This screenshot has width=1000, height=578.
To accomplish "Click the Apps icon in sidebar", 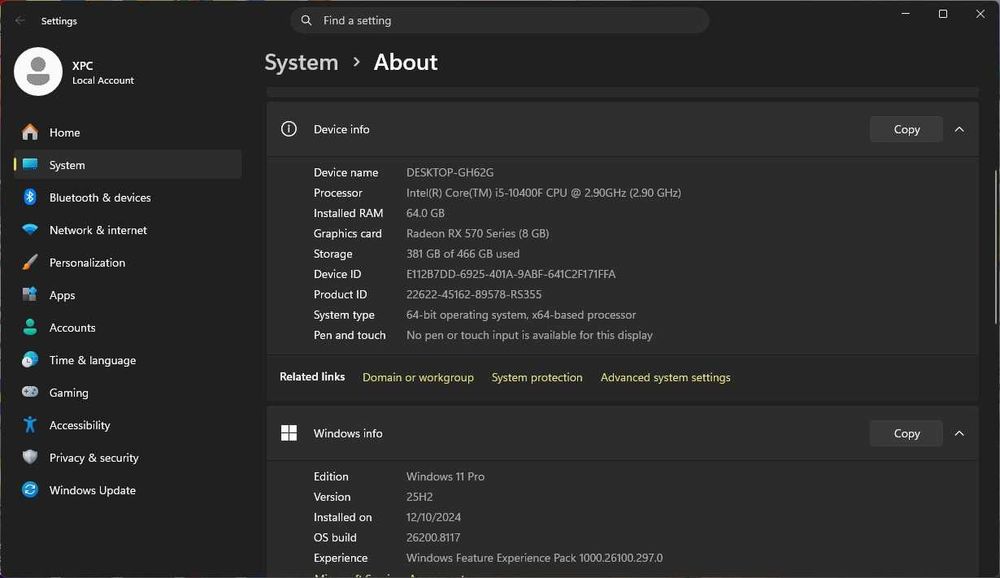I will pos(30,294).
